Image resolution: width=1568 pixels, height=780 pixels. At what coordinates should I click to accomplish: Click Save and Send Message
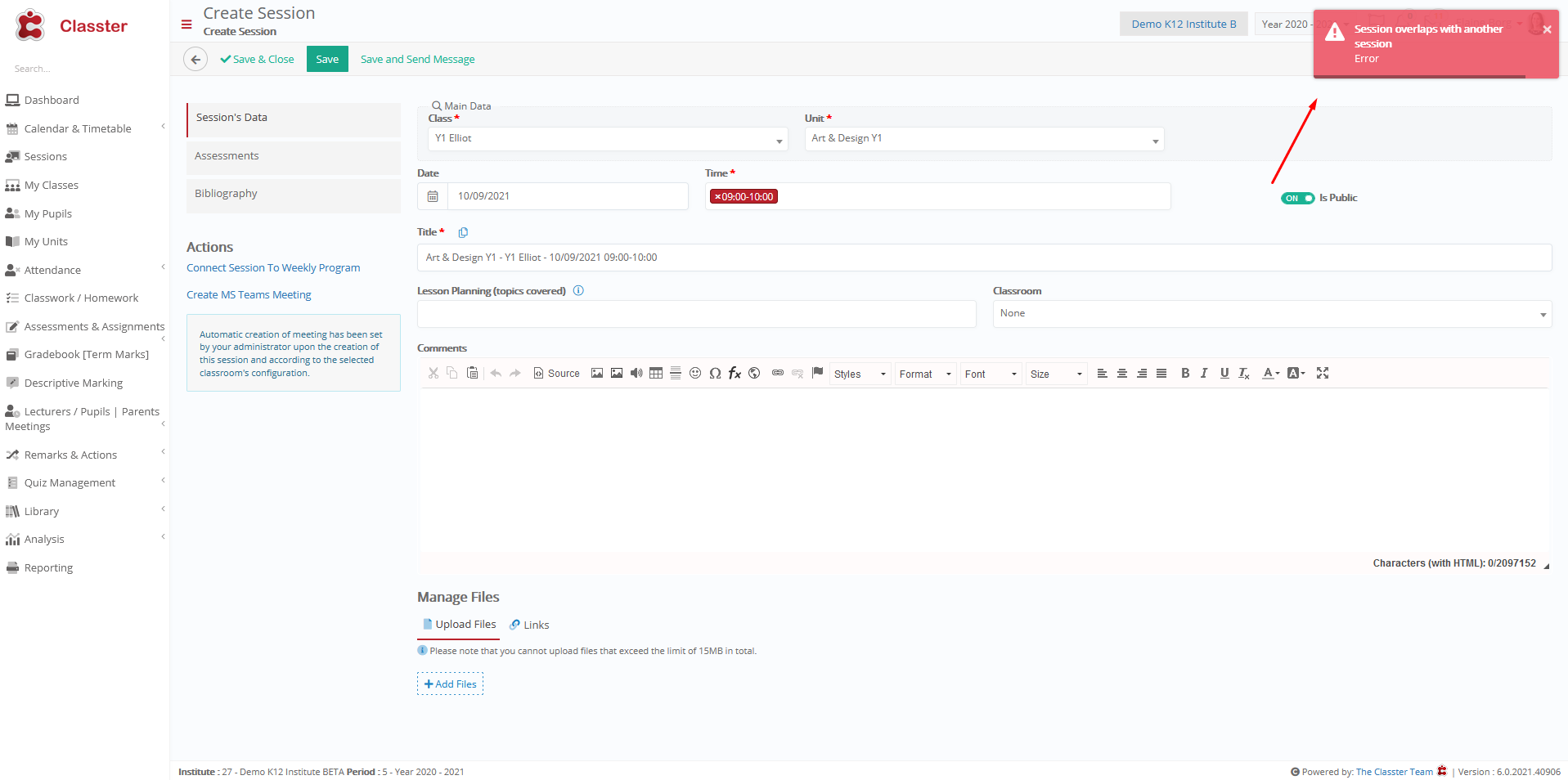click(x=417, y=59)
